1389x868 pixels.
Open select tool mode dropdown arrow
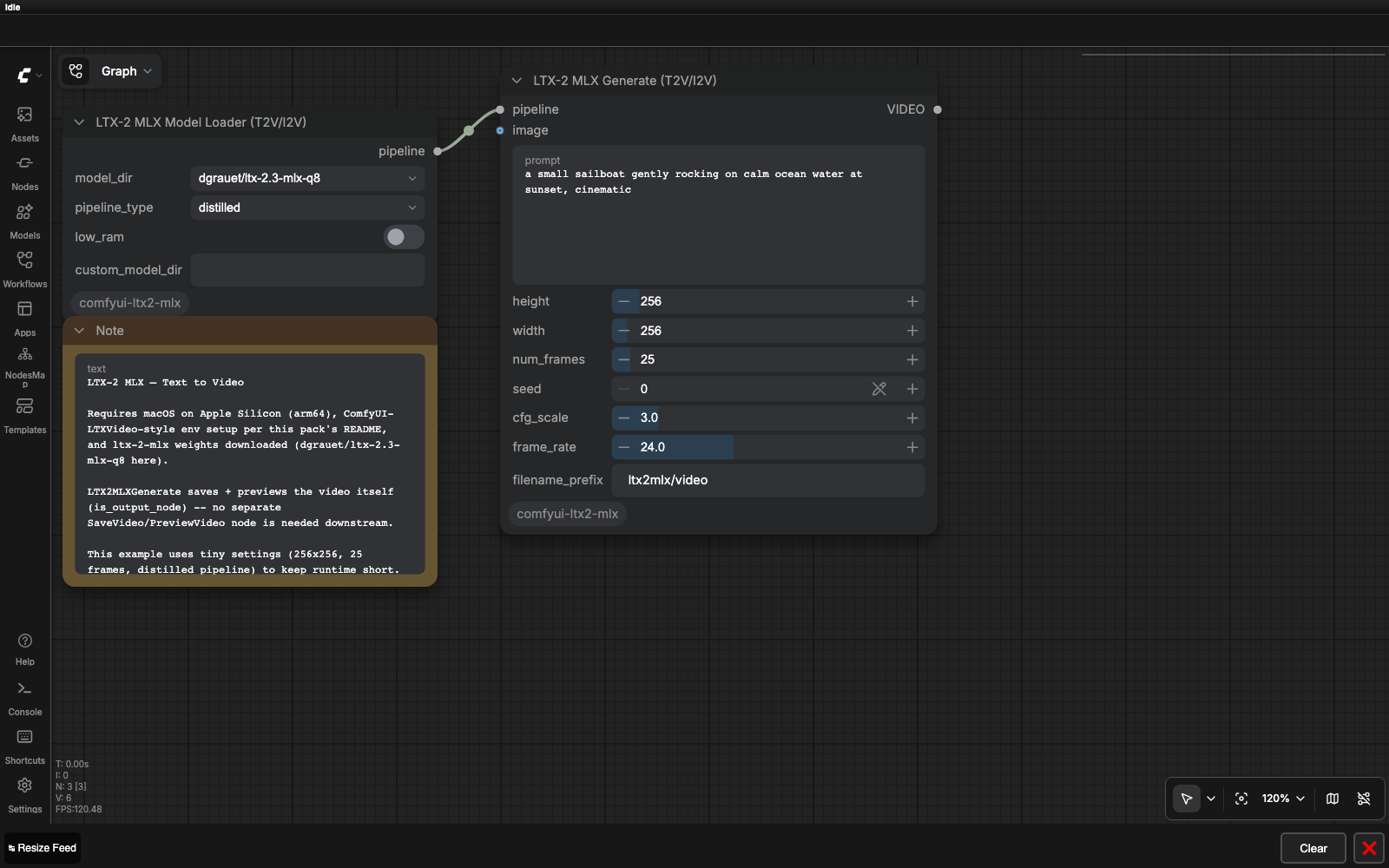(1211, 799)
